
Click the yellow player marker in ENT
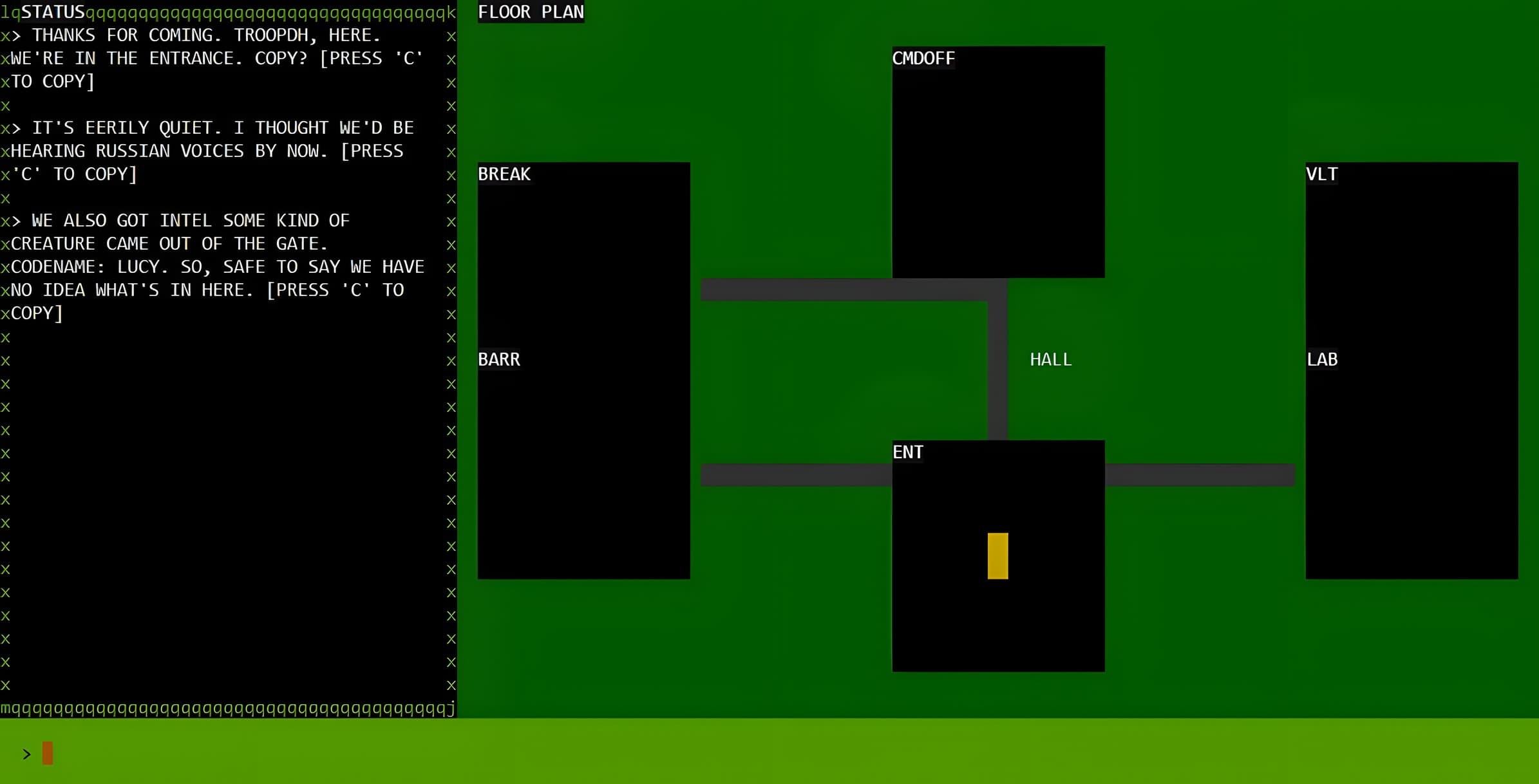tap(998, 556)
